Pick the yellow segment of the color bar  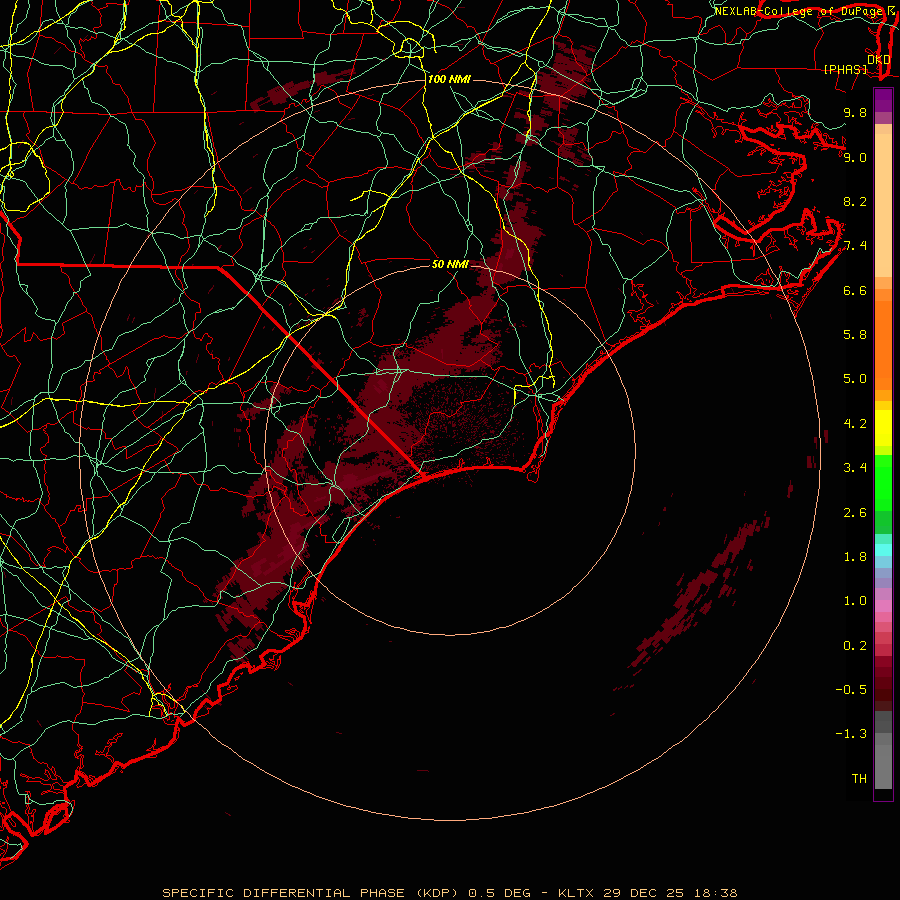click(x=883, y=428)
